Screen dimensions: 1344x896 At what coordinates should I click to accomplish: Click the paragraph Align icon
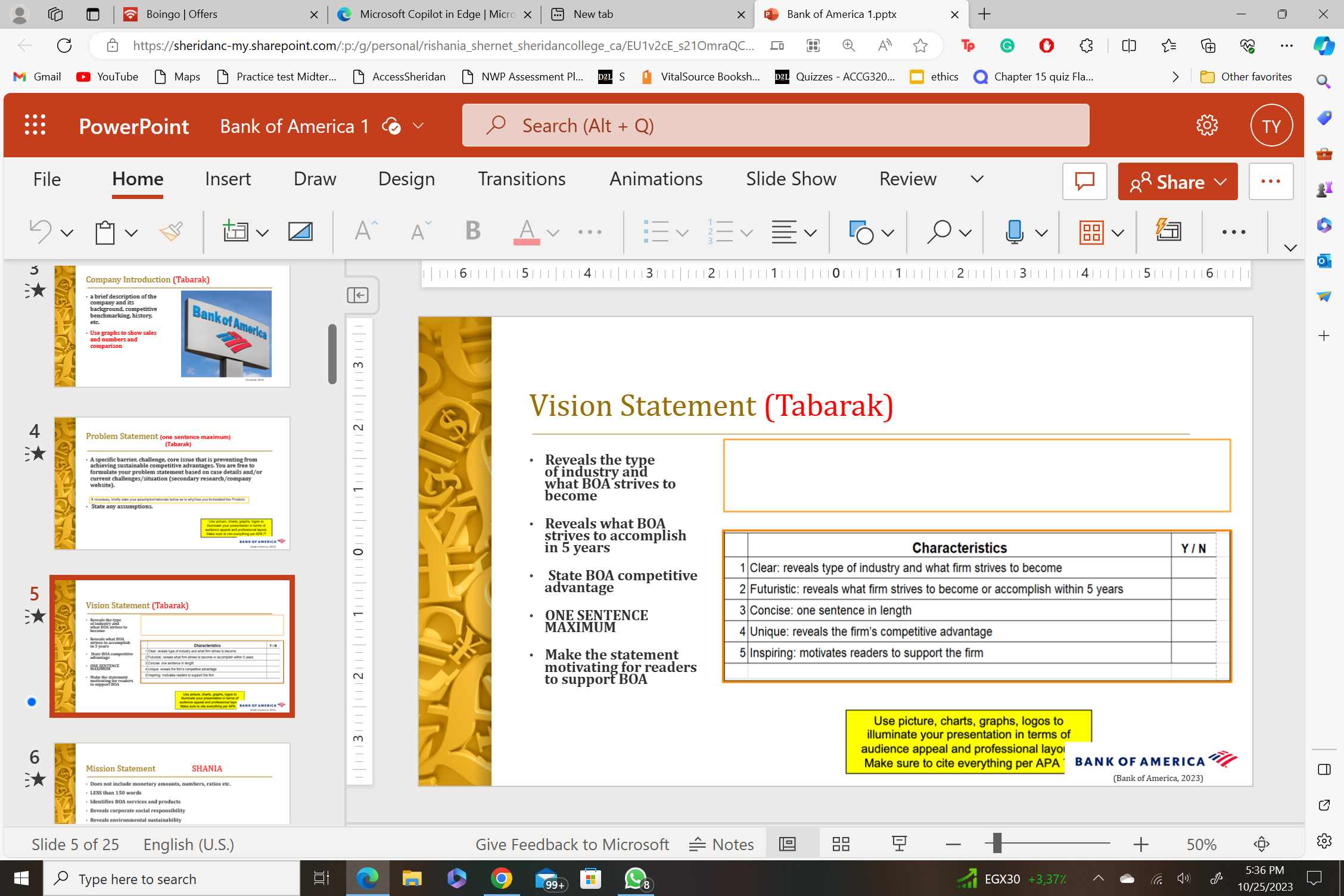pos(784,232)
